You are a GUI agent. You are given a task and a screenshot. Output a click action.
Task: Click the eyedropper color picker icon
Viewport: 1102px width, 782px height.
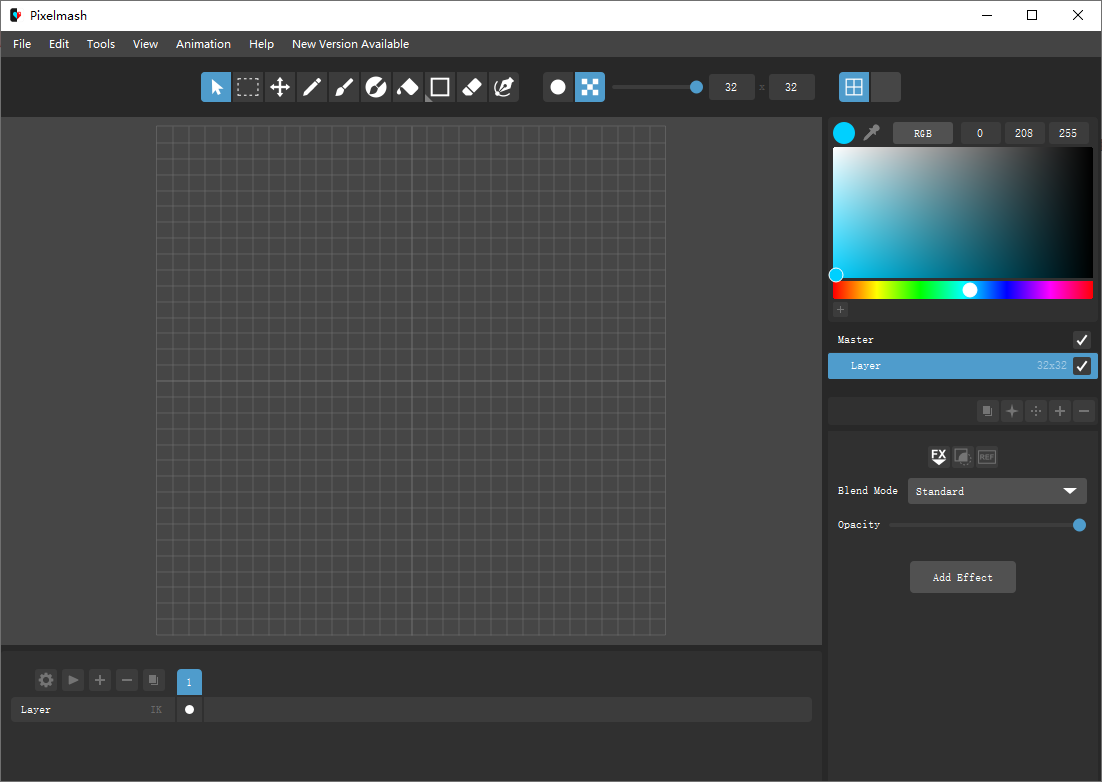pyautogui.click(x=871, y=133)
